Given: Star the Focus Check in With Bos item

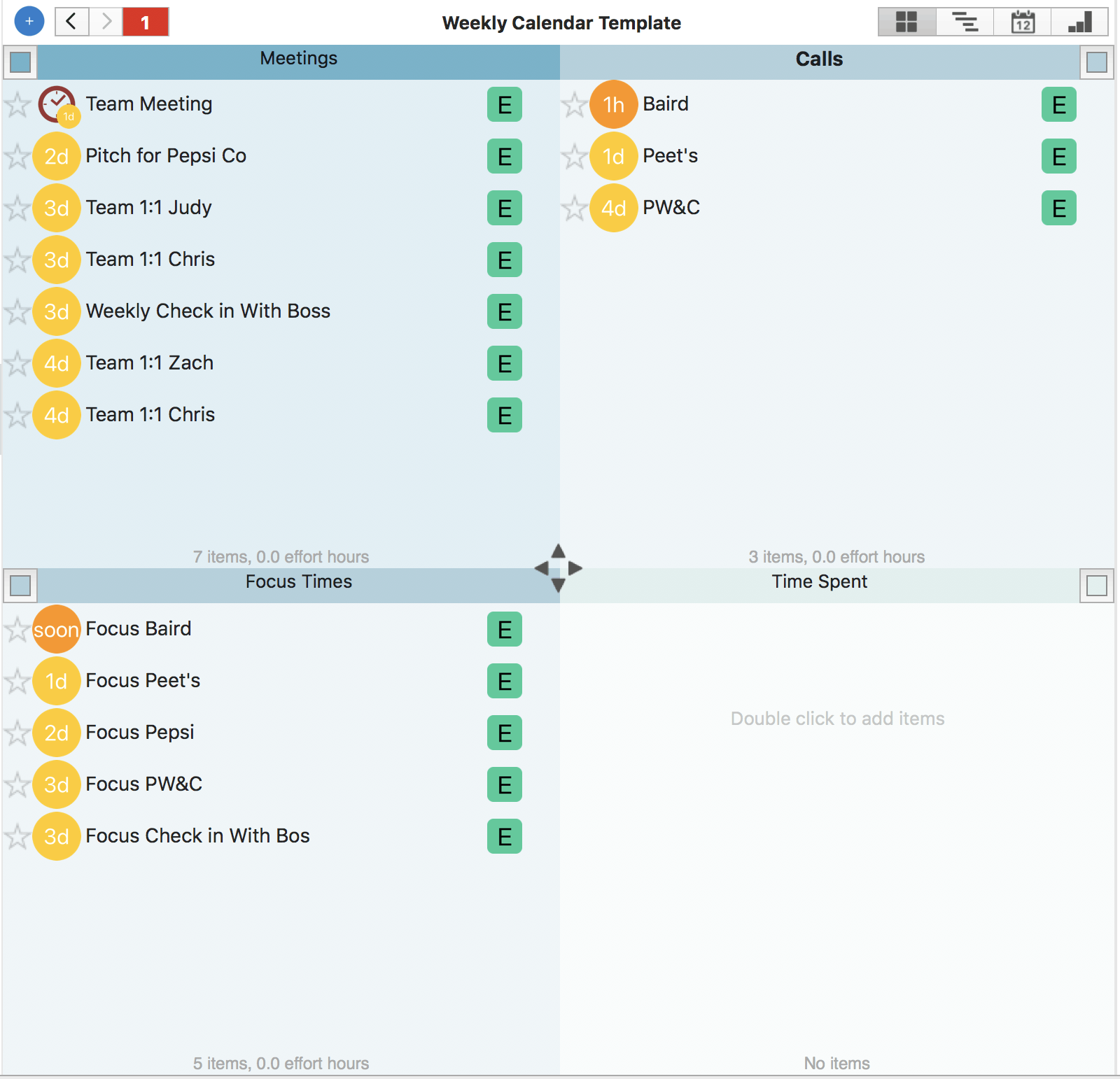Looking at the screenshot, I should click(17, 837).
